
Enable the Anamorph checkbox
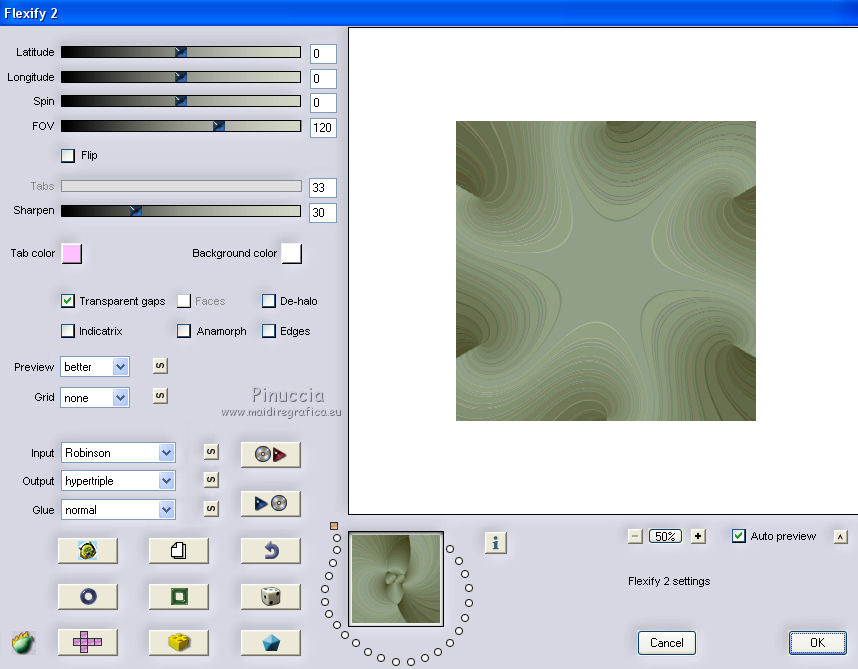click(x=184, y=331)
